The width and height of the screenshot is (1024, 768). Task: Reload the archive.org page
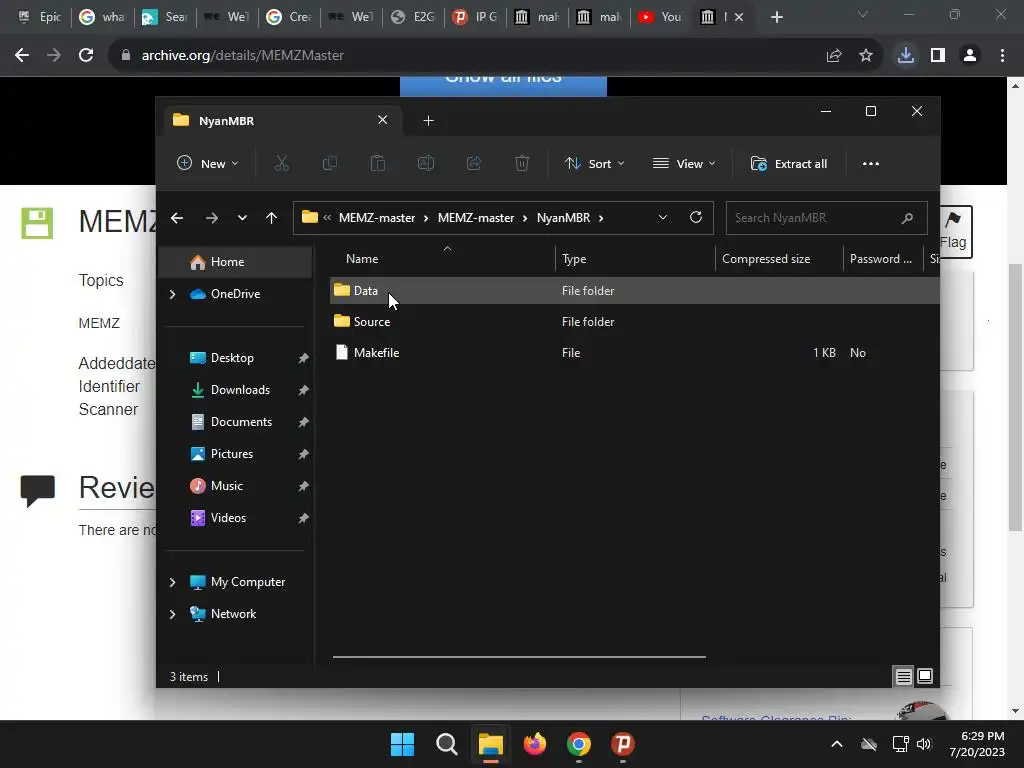coord(86,56)
